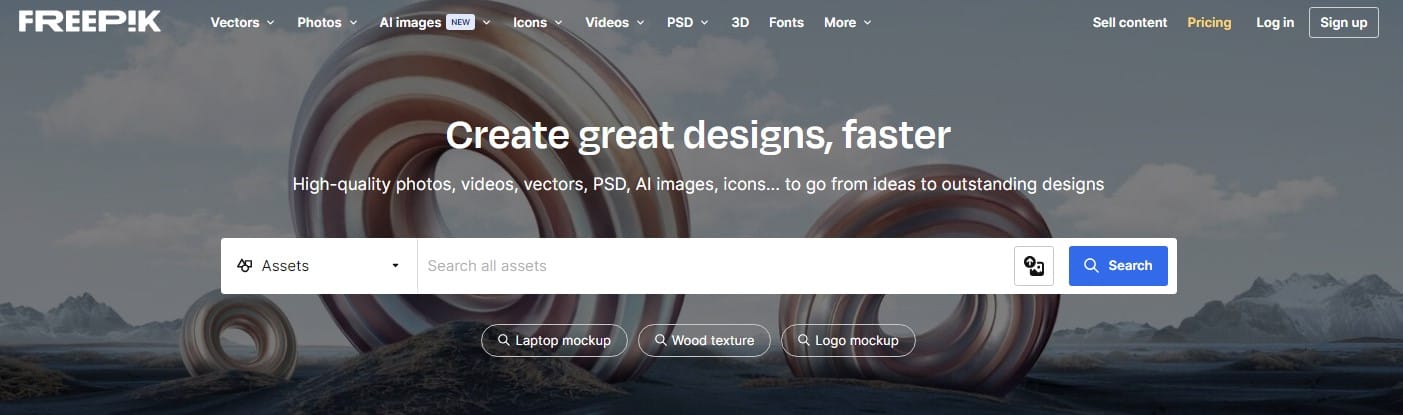Click the Log in link
1403x415 pixels.
click(1275, 22)
